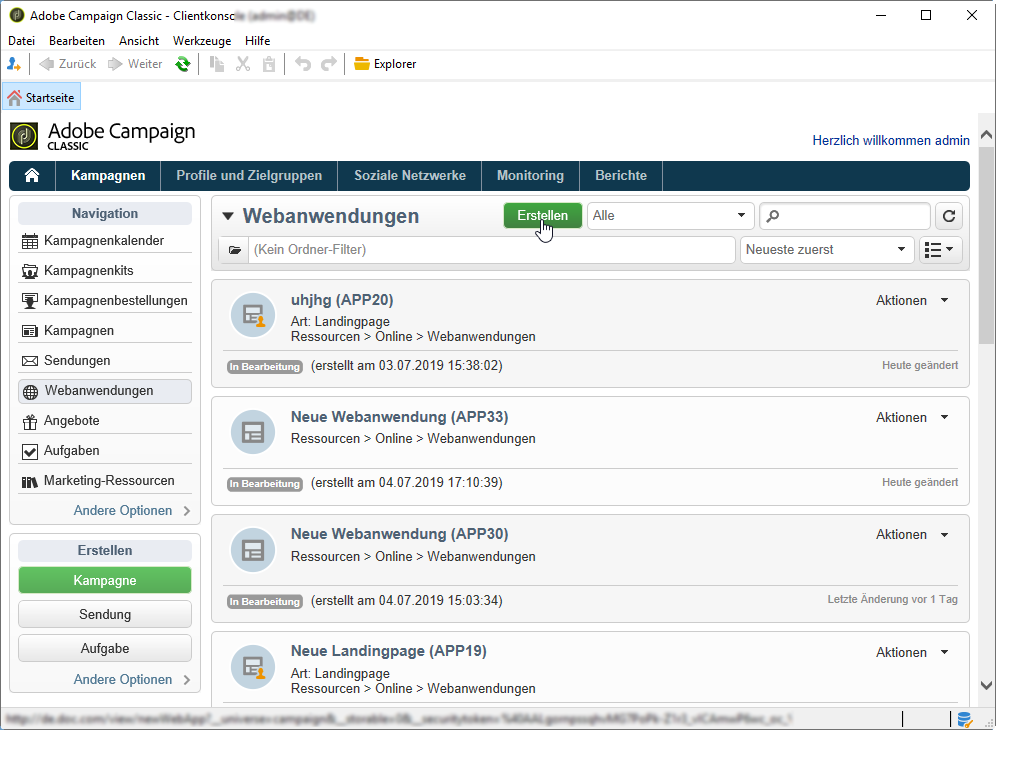1021x758 pixels.
Task: Expand Andere Optionen under Navigation
Action: (132, 511)
